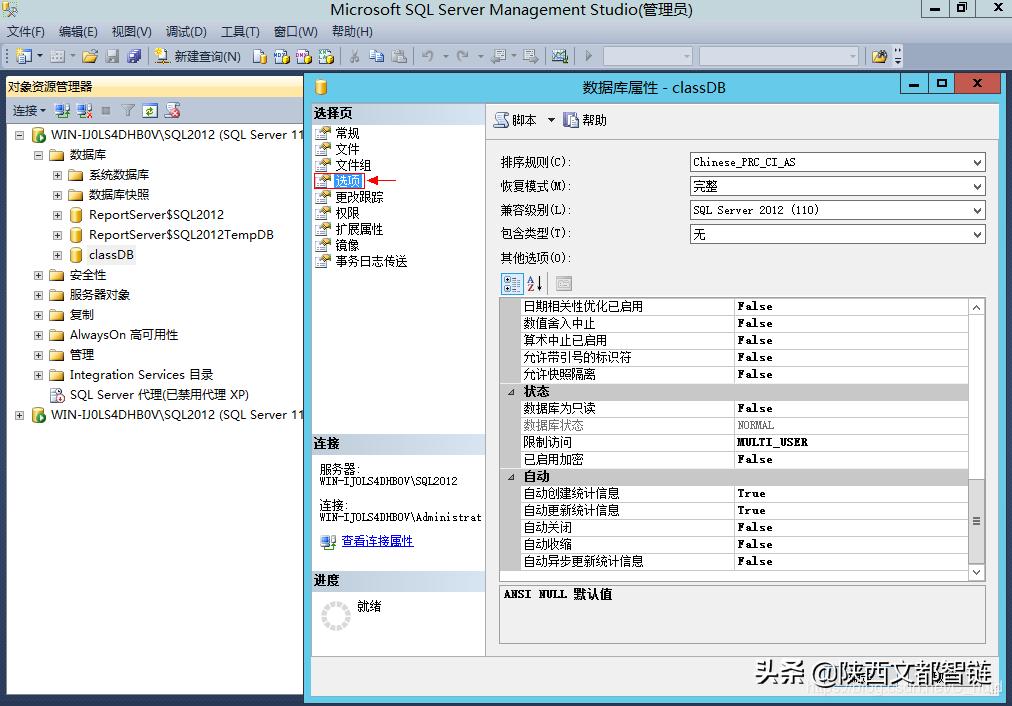Screen dimensions: 1012x706
Task: Click the options grid scroll up arrow
Action: [x=977, y=307]
